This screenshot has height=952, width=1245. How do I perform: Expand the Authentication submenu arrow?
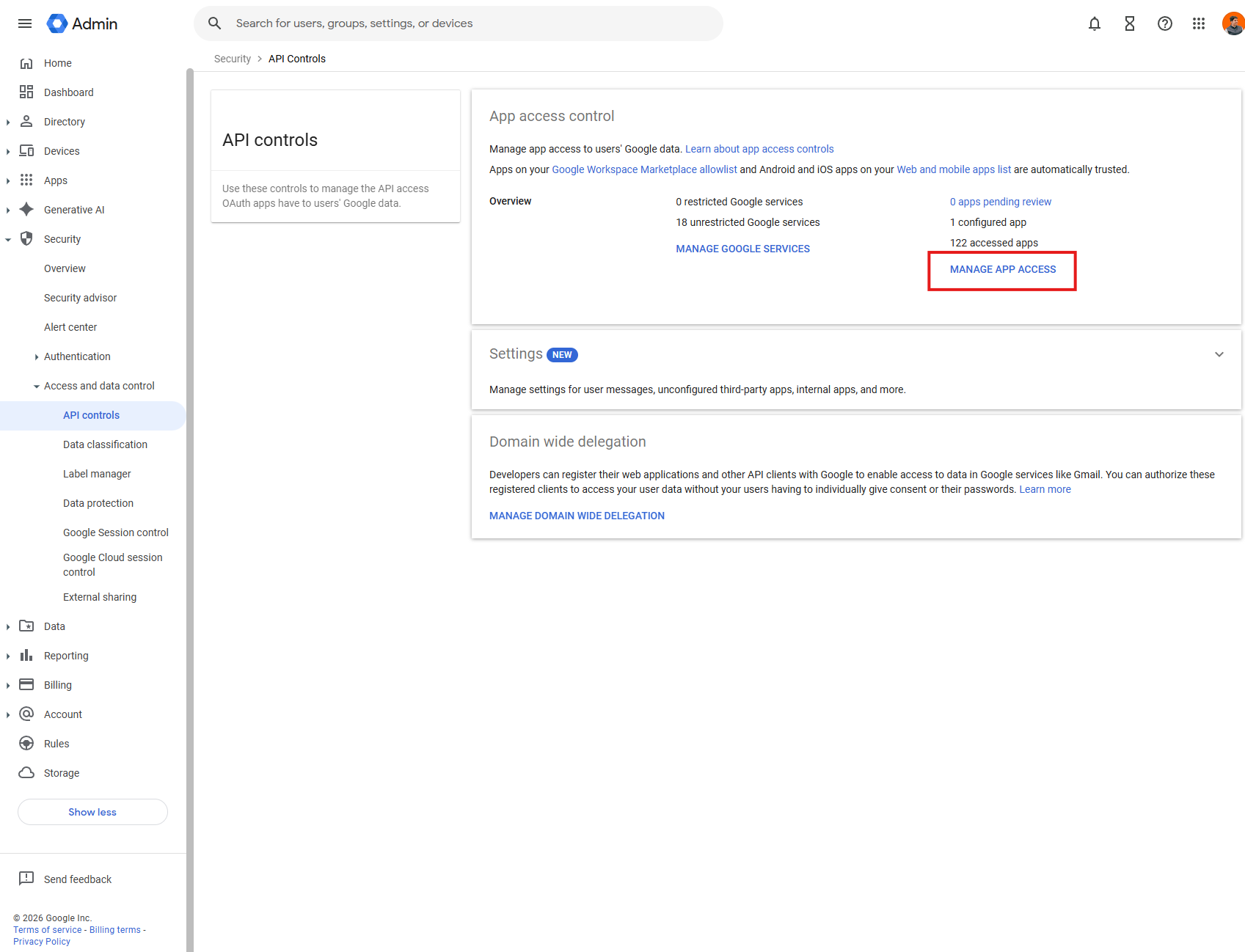(x=37, y=357)
